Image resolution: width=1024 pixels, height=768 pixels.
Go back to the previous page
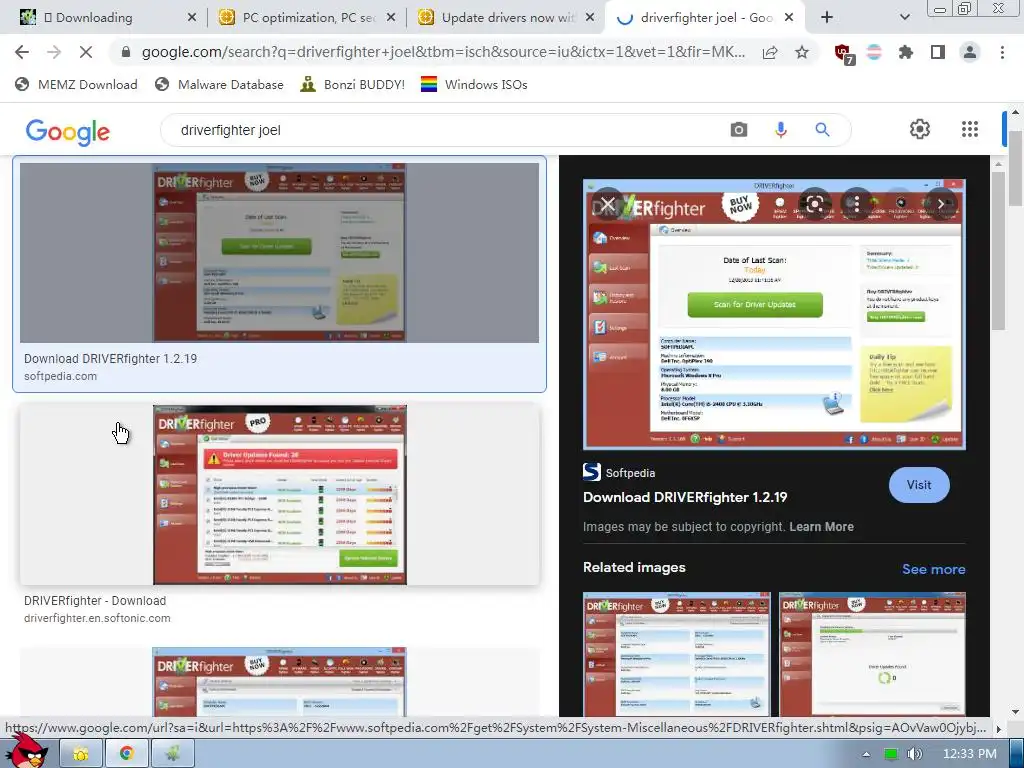(x=22, y=52)
